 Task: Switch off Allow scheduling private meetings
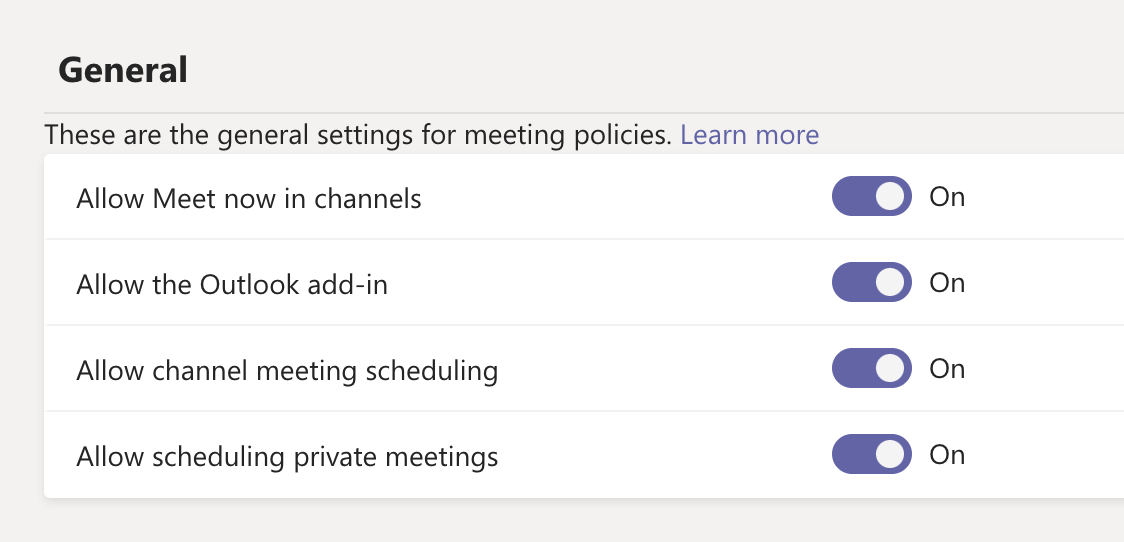871,455
